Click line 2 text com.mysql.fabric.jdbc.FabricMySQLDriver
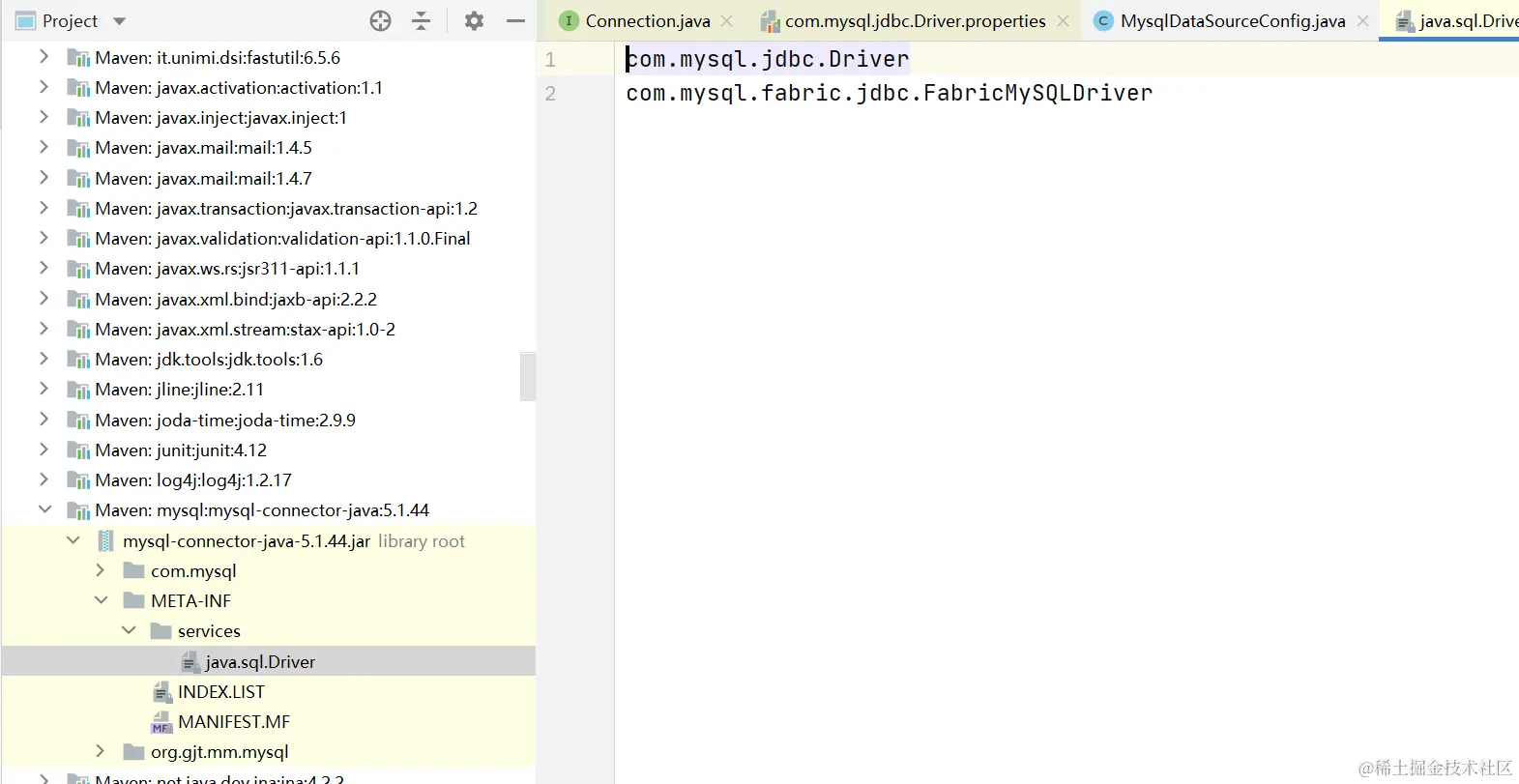 click(890, 93)
